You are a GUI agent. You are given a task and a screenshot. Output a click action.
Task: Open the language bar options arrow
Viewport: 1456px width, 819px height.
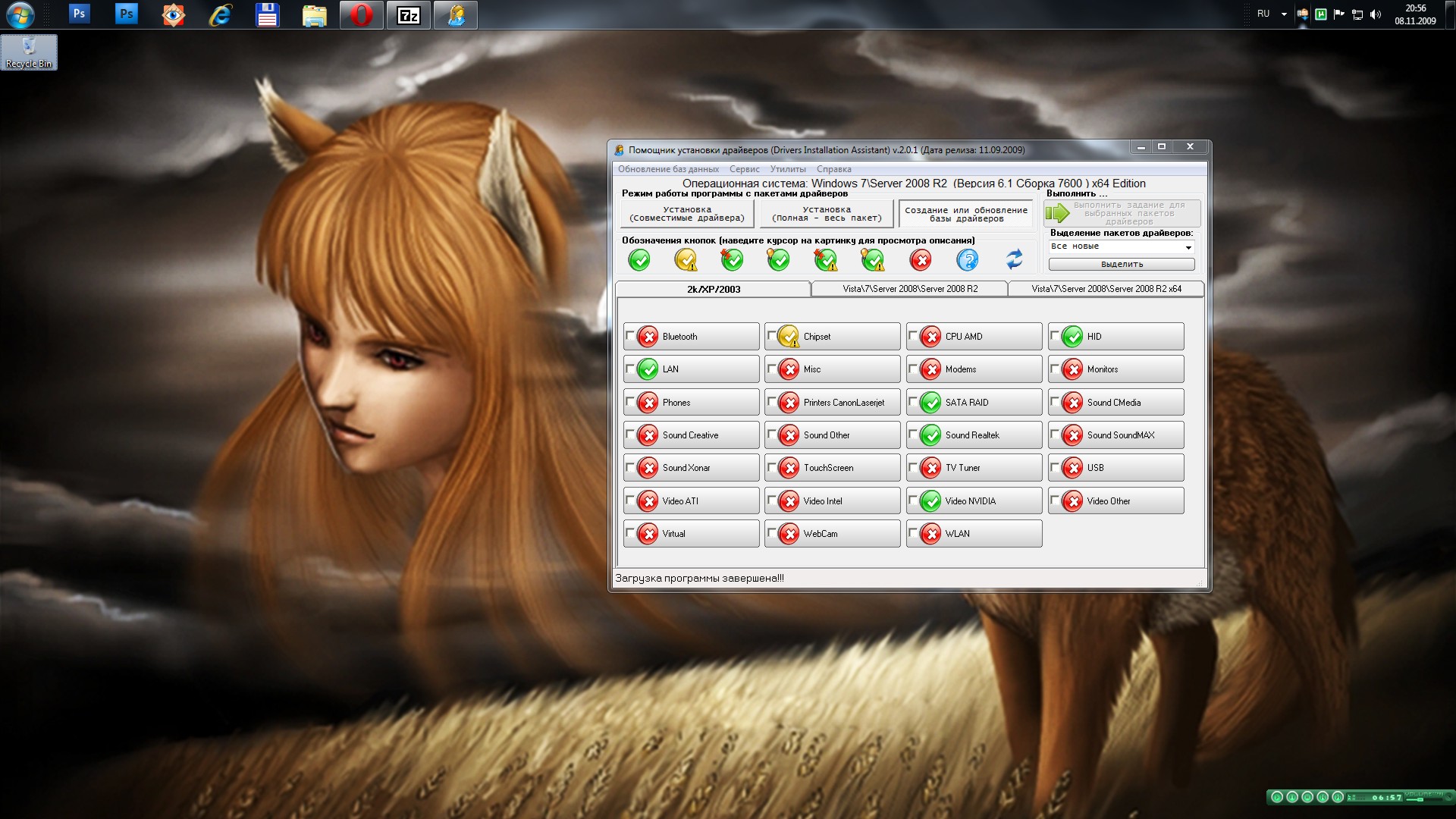(x=1284, y=14)
